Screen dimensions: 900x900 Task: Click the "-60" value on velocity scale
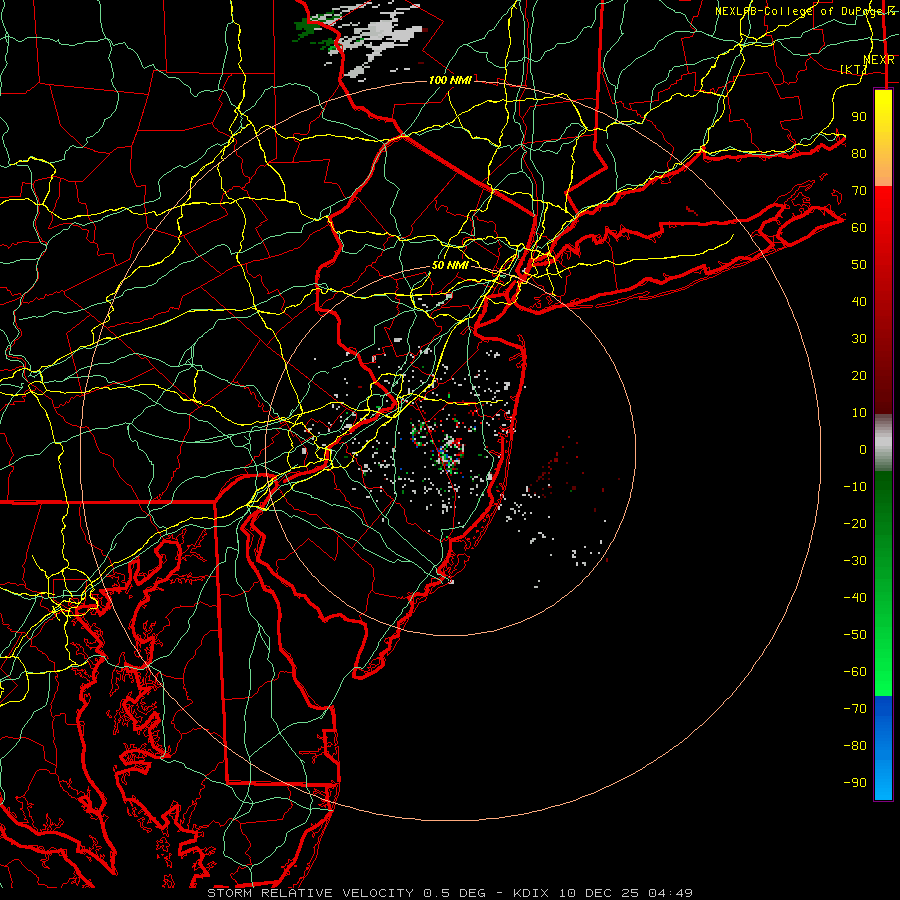[855, 672]
